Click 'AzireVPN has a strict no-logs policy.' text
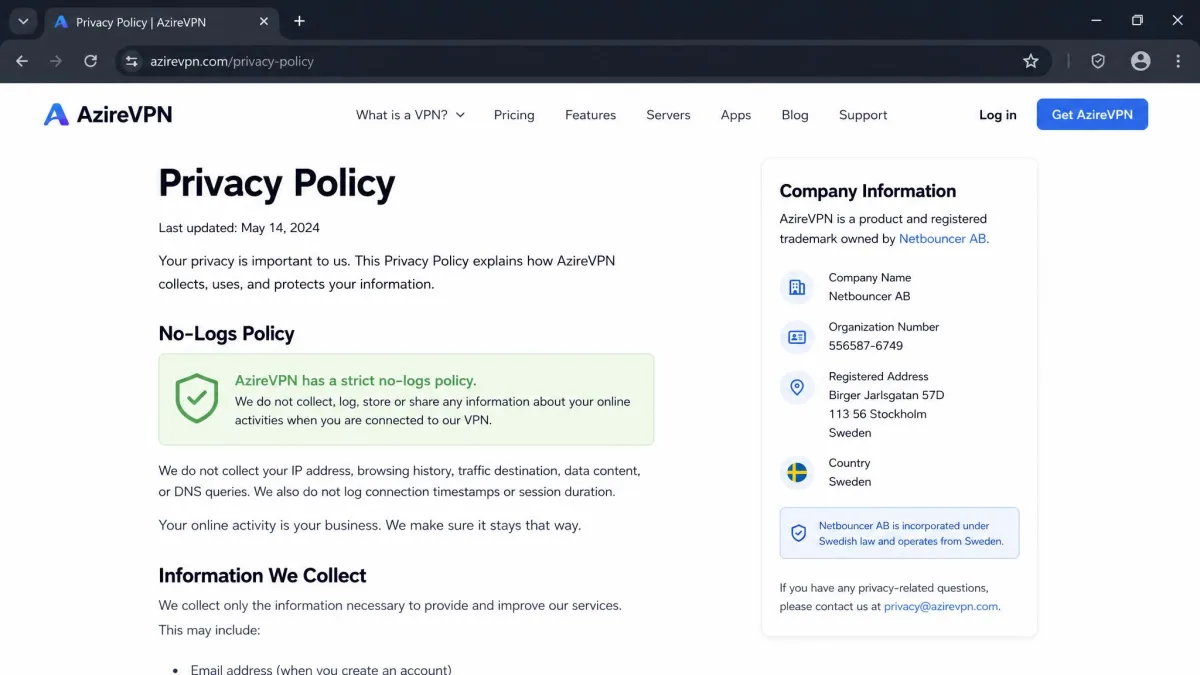The width and height of the screenshot is (1200, 675). click(355, 381)
